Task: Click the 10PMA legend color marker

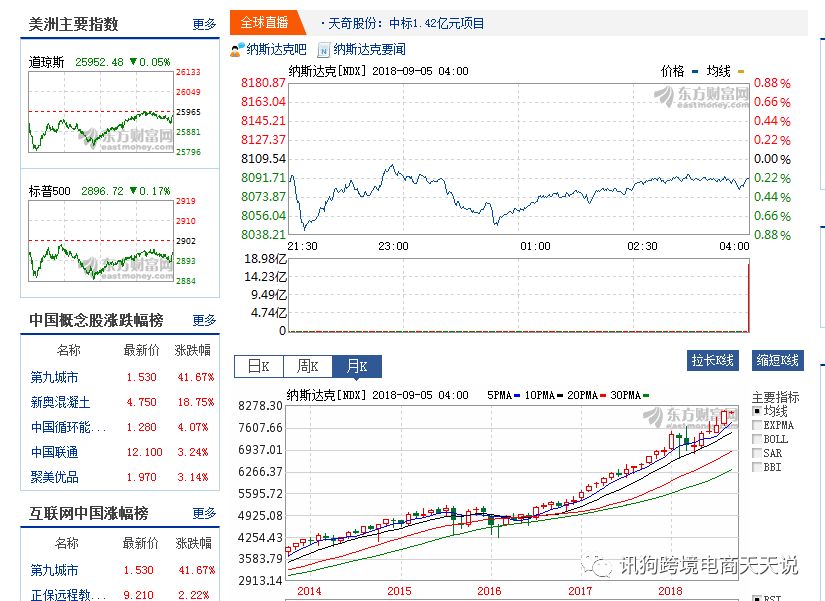Action: (560, 395)
